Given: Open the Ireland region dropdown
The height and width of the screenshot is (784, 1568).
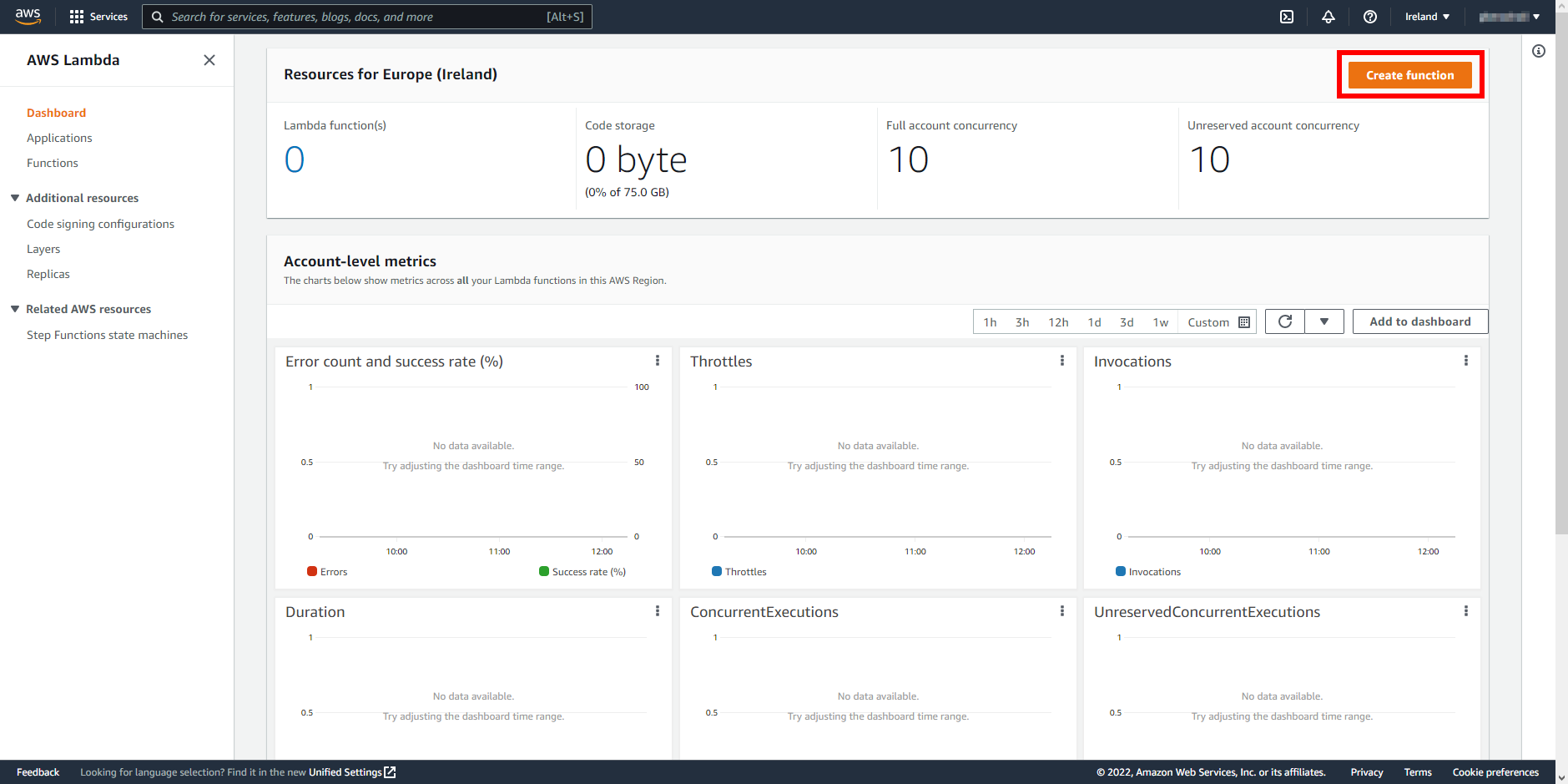Looking at the screenshot, I should [1426, 17].
